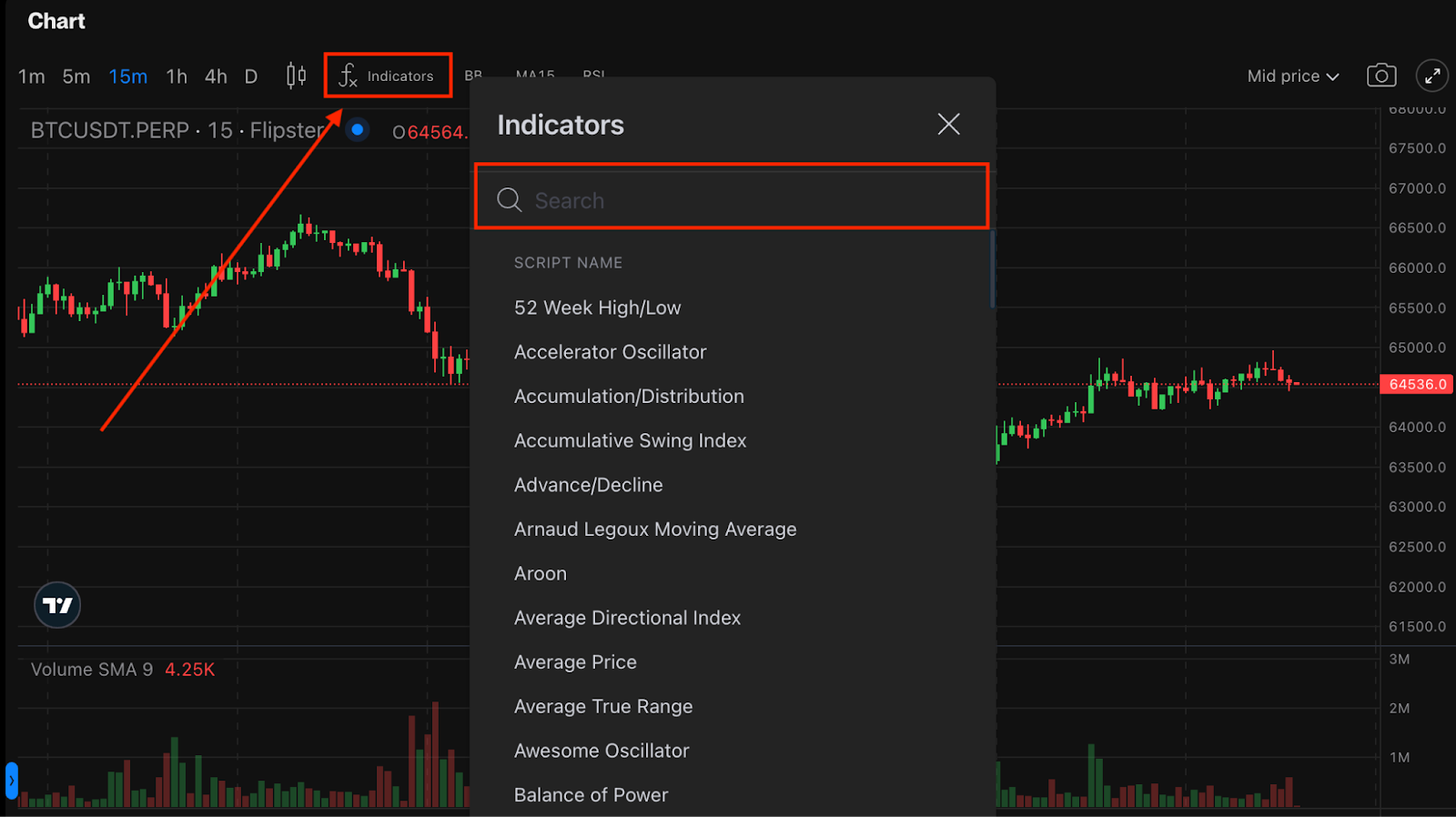The image size is (1456, 817).
Task: Select the 4h timeframe
Action: pyautogui.click(x=216, y=76)
